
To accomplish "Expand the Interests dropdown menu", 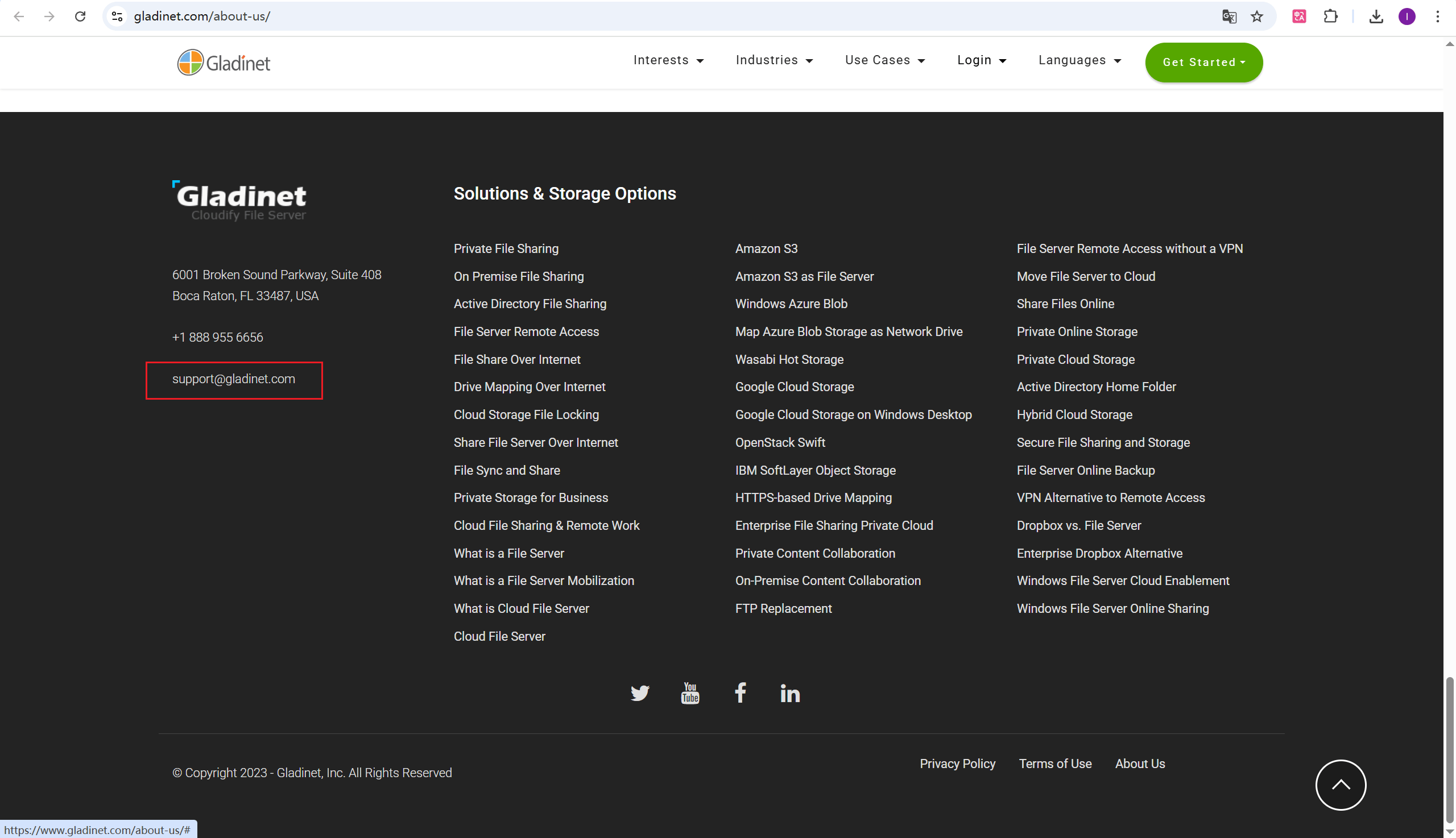I will point(668,60).
